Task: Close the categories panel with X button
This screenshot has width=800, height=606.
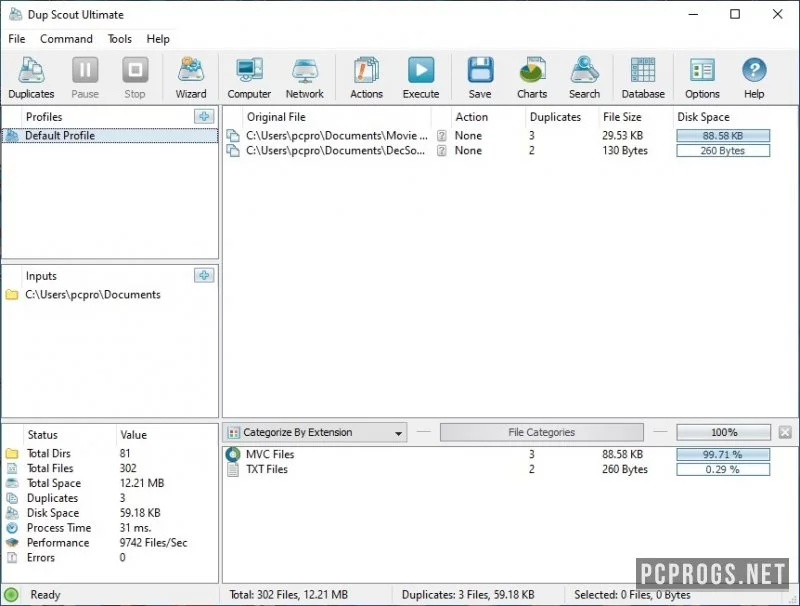Action: tap(785, 433)
